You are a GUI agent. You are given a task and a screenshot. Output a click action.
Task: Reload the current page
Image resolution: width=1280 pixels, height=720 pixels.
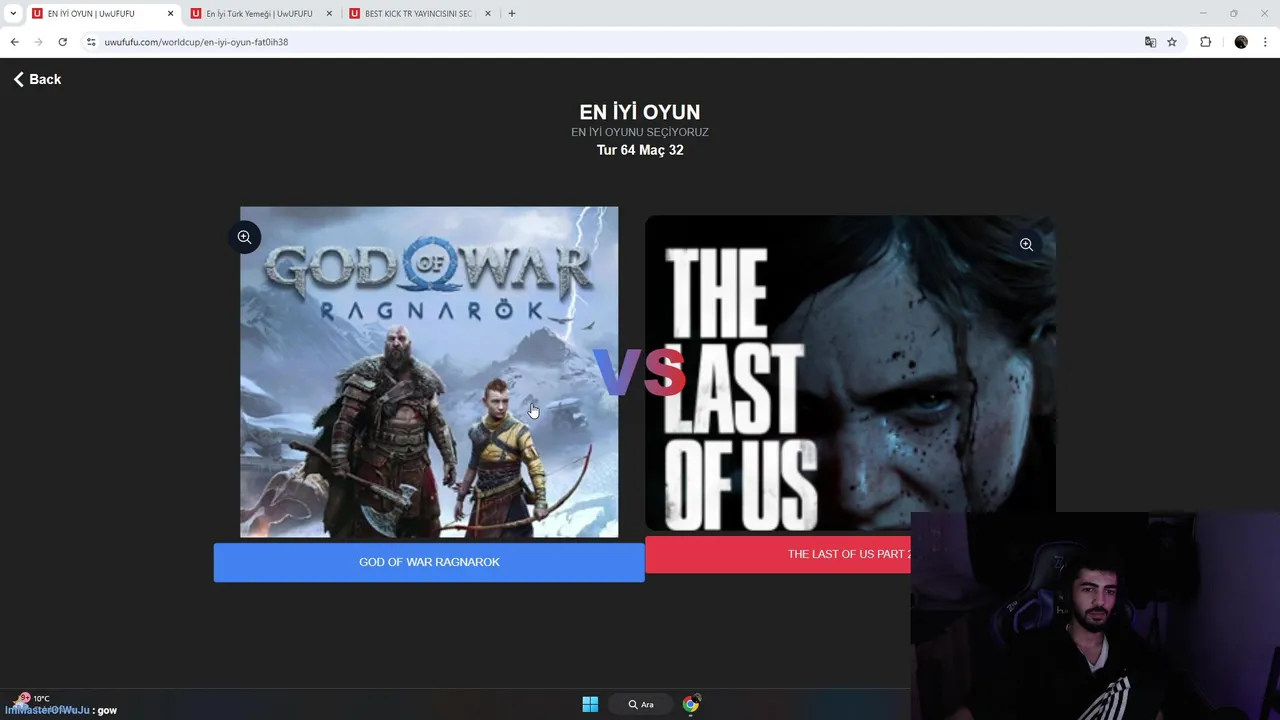(x=62, y=42)
